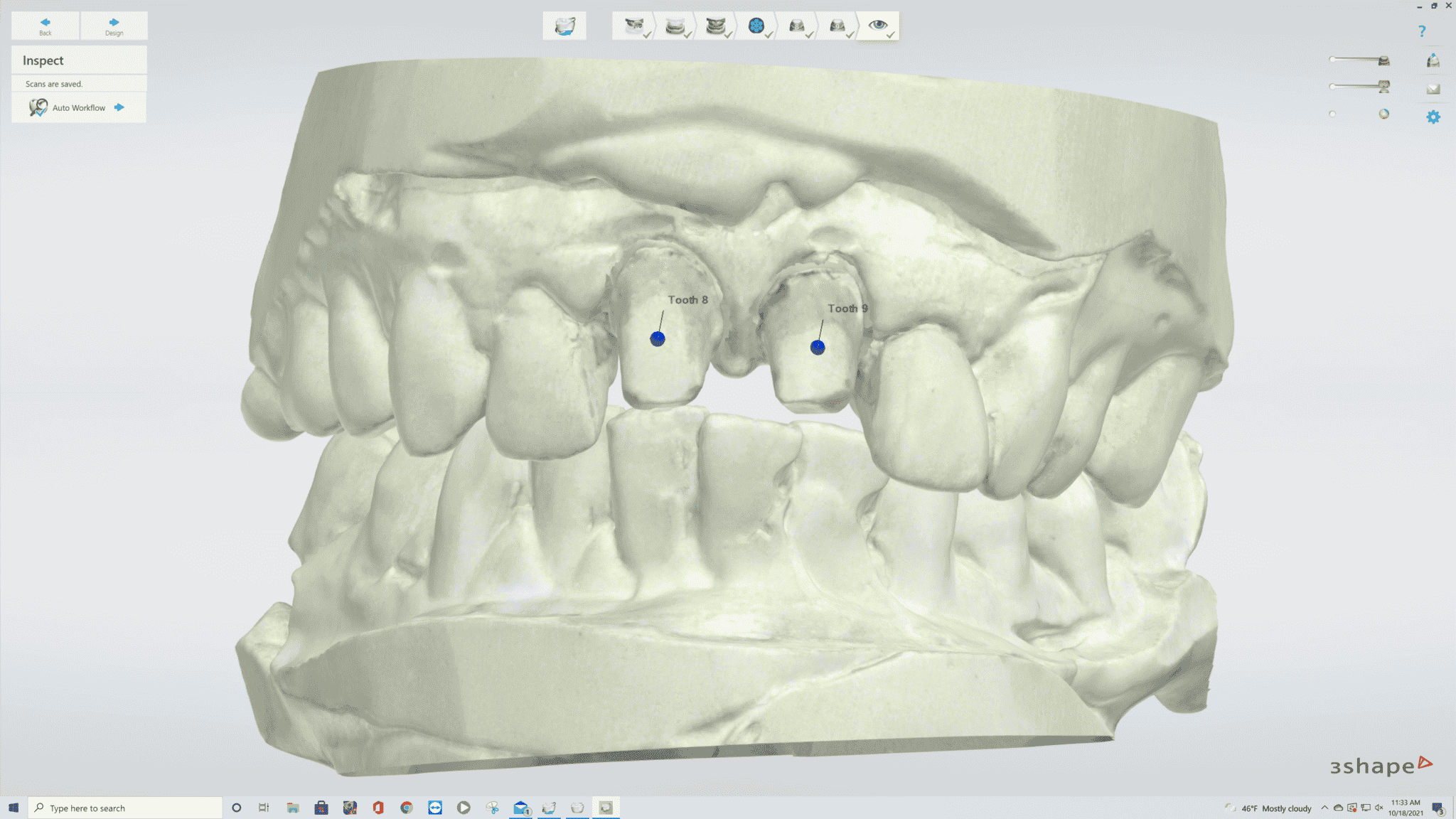Open the Mail app in taskbar
The height and width of the screenshot is (819, 1456).
point(521,808)
